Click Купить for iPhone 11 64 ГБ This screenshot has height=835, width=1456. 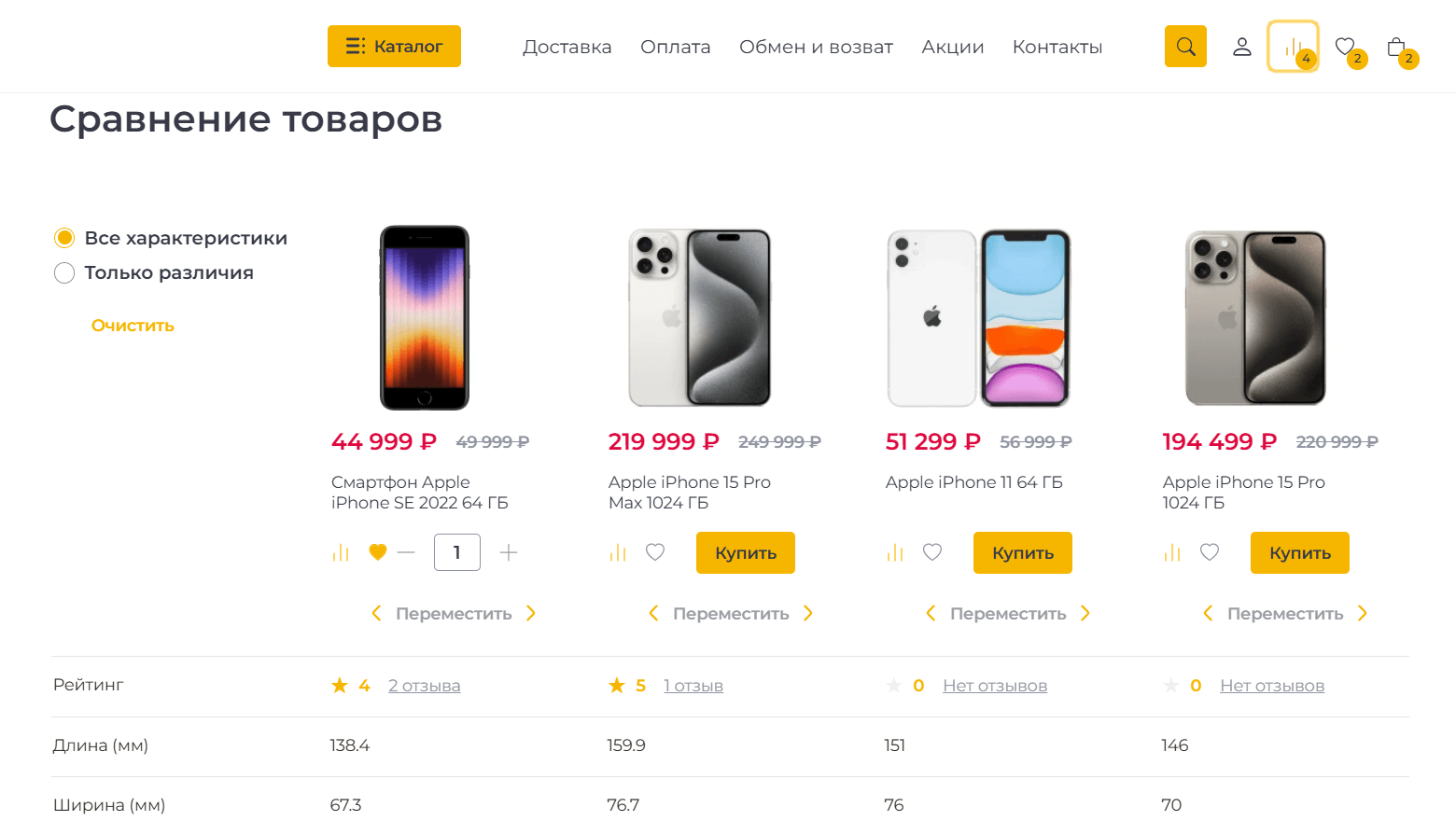(1022, 553)
